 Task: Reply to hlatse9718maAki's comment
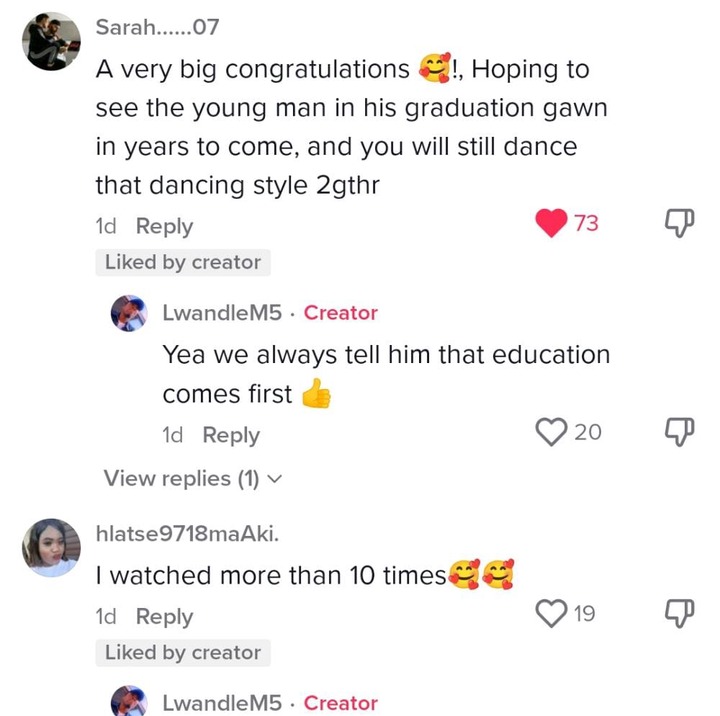[x=164, y=617]
